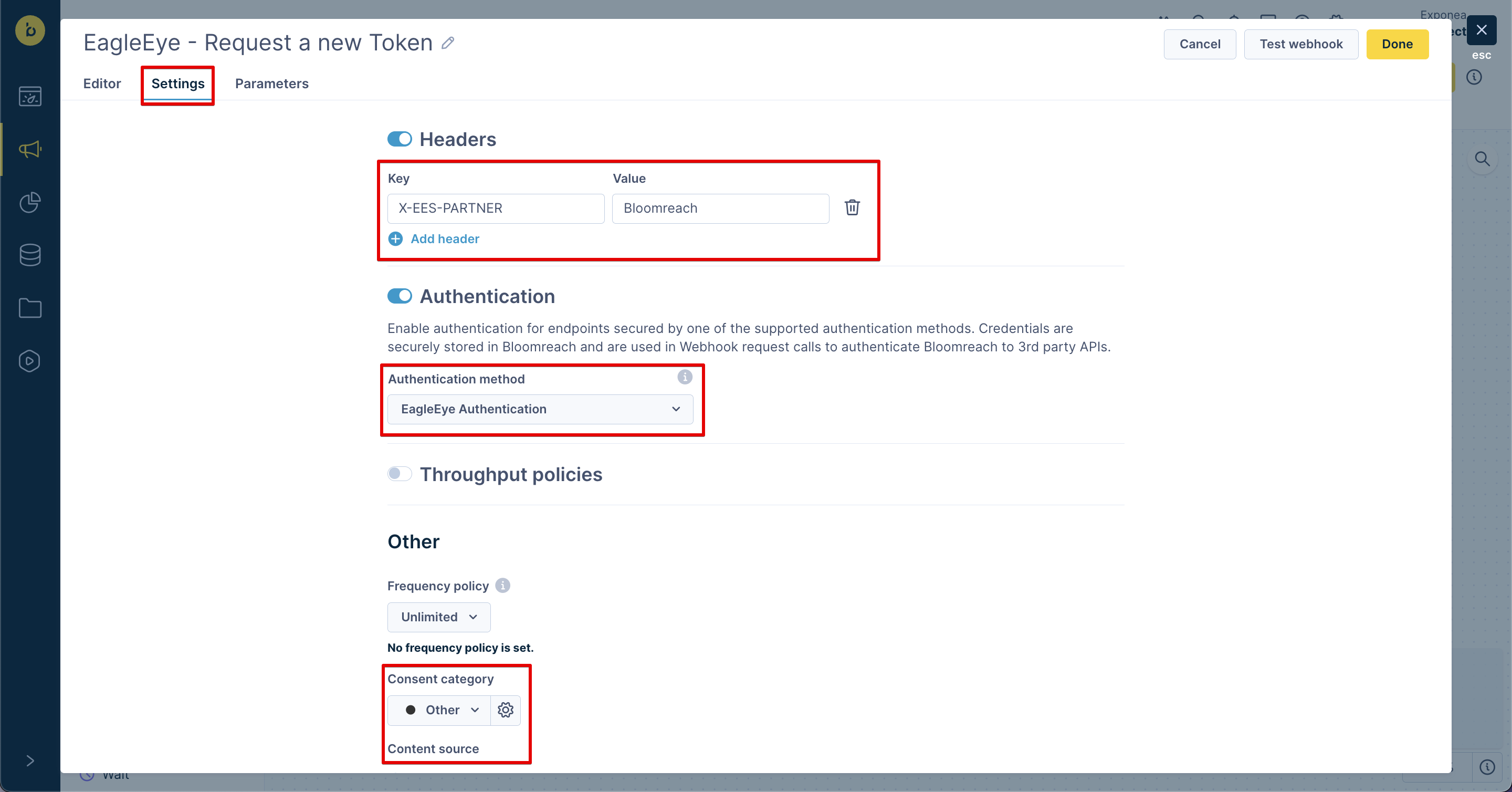Open Analyses pie chart icon in sidebar
Viewport: 1512px width, 792px height.
(x=30, y=202)
